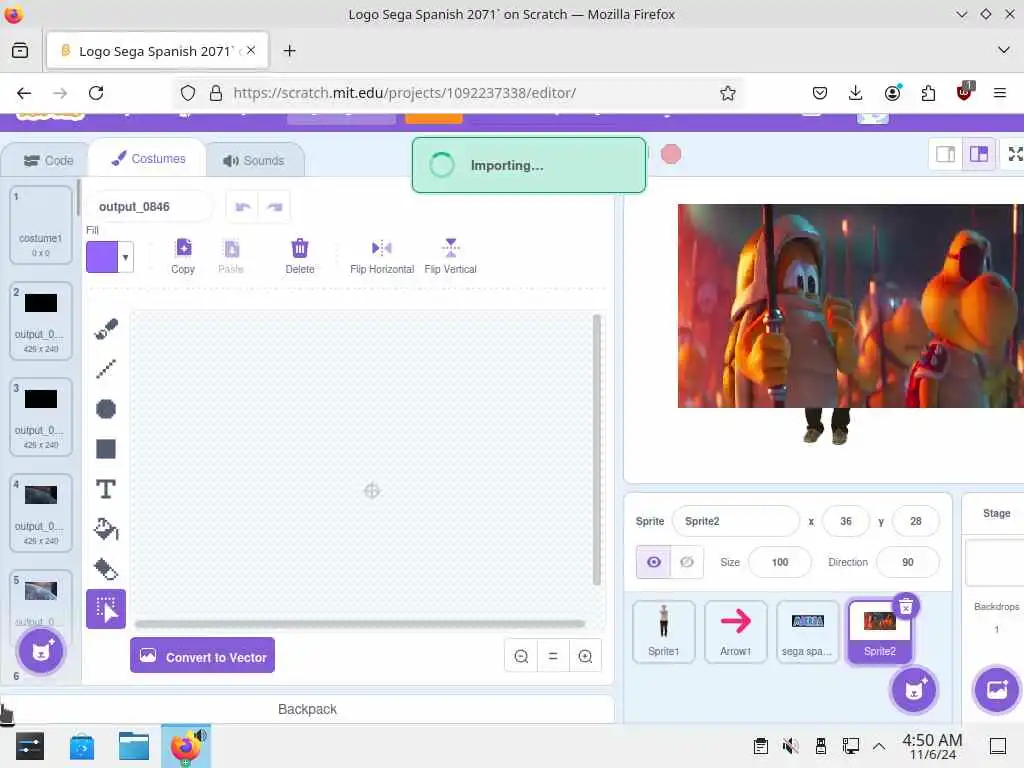This screenshot has width=1024, height=768.
Task: Switch to large stage layout
Action: (x=978, y=154)
